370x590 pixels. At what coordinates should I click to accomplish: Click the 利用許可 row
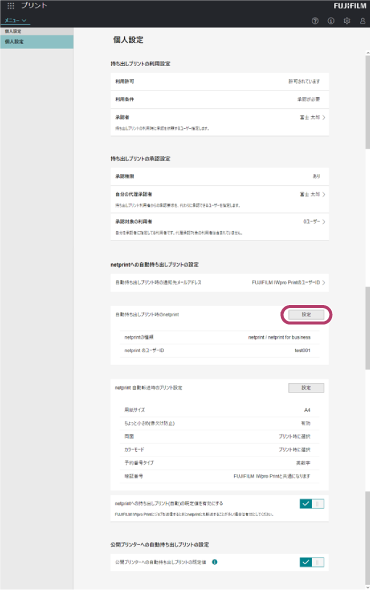[x=219, y=82]
